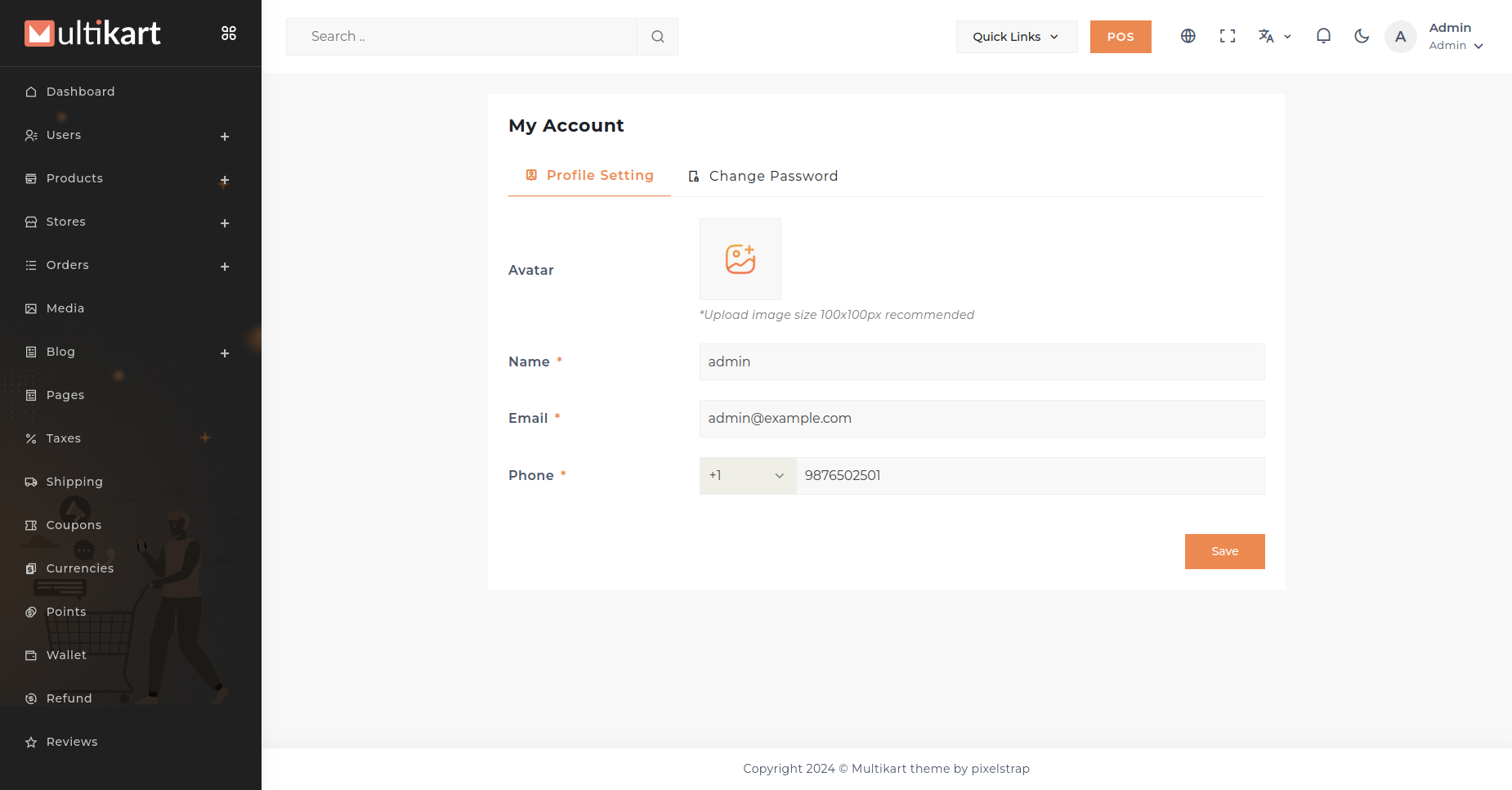
Task: Click the Multikart logo
Action: 92,34
